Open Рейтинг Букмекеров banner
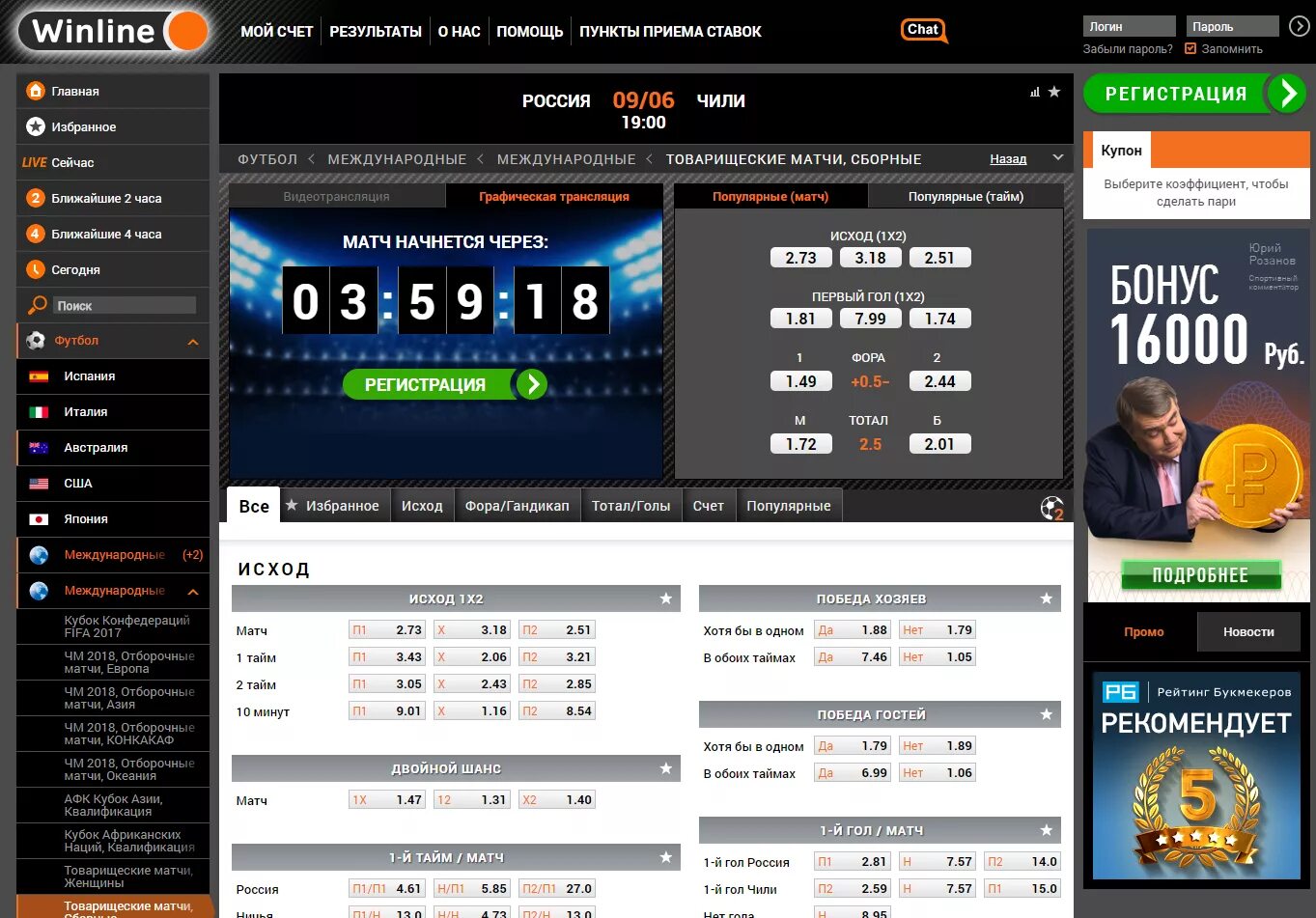The width and height of the screenshot is (1316, 918). [1196, 775]
